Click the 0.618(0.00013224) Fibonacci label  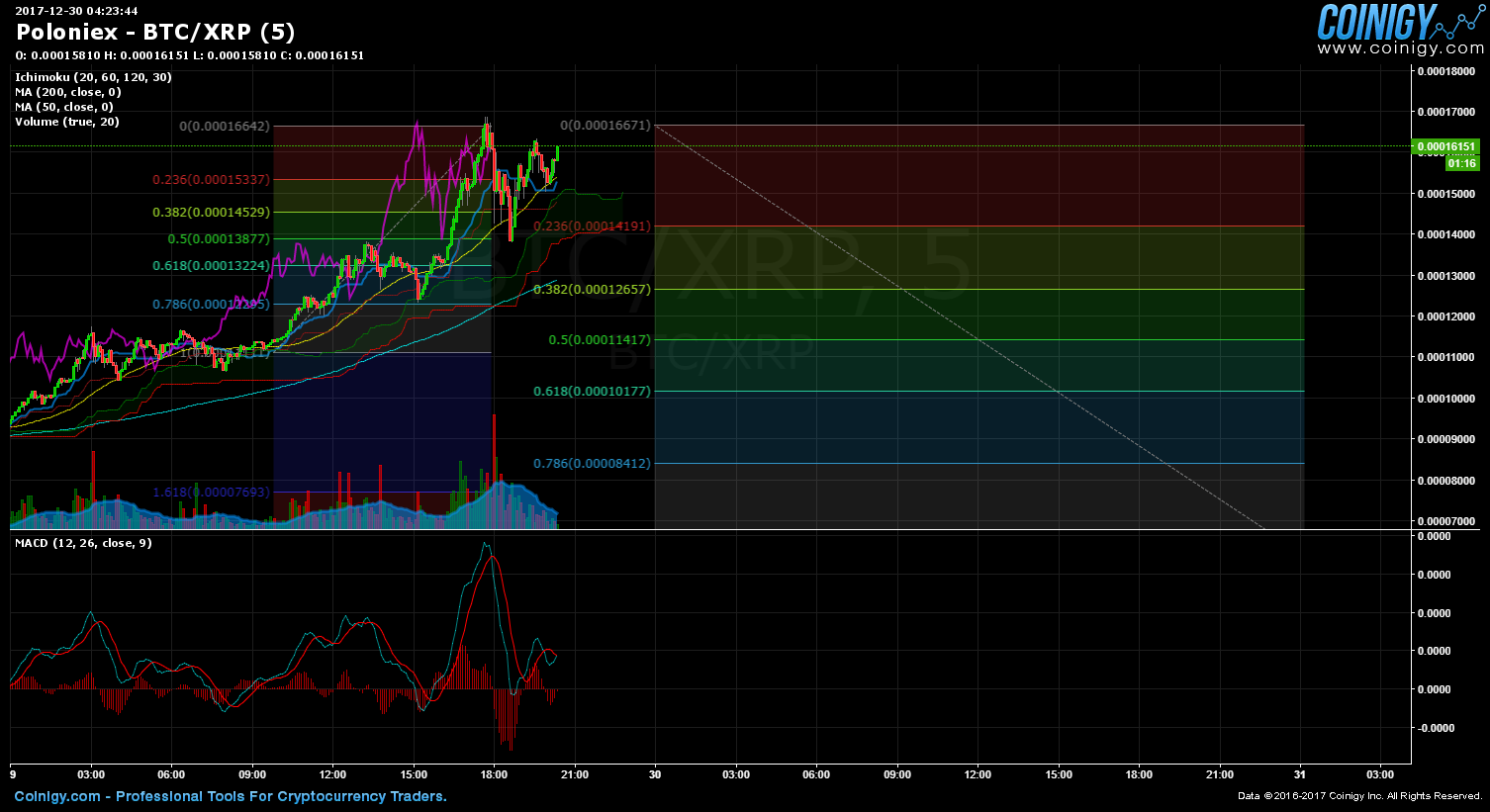(211, 266)
